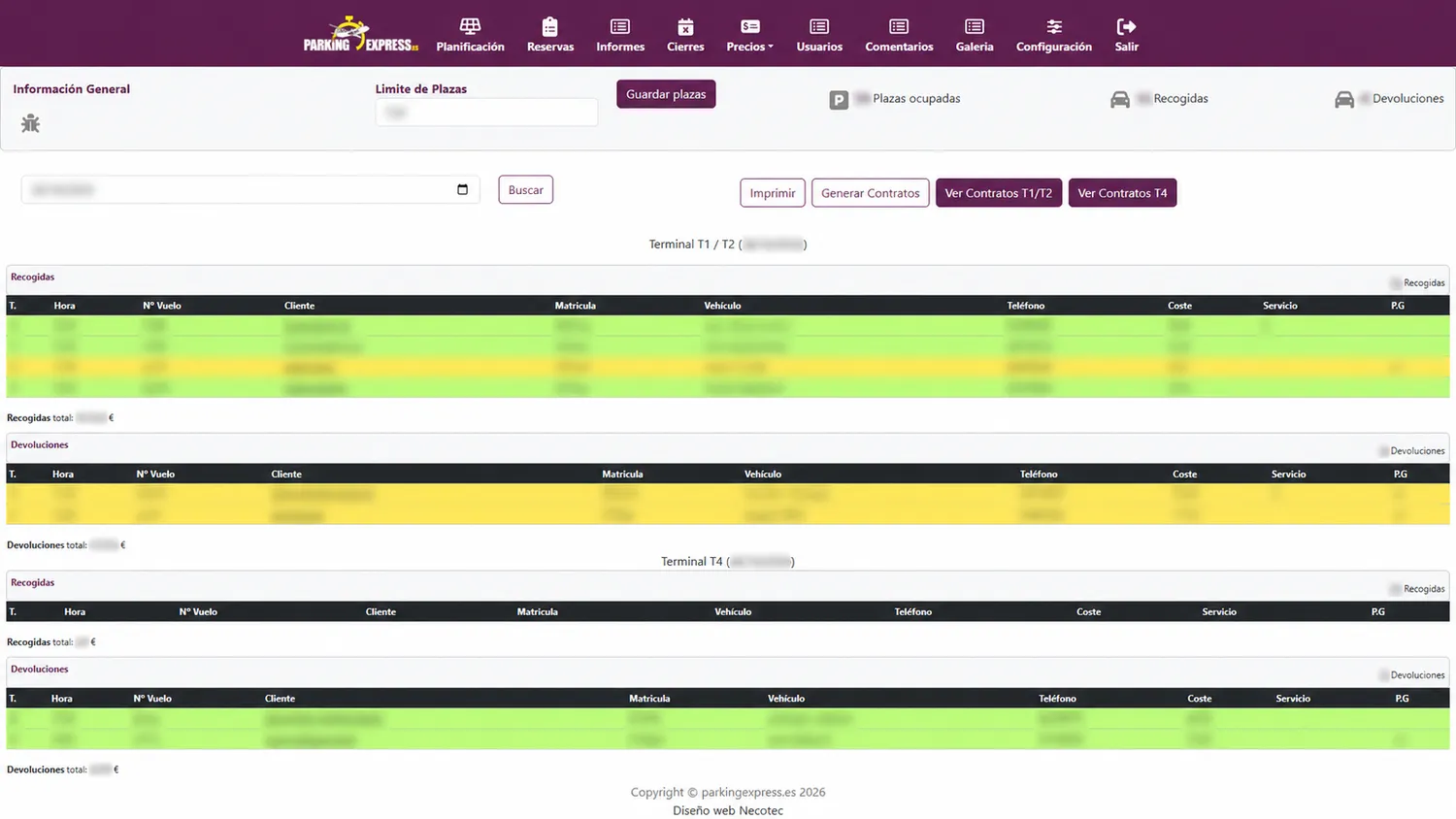This screenshot has height=819, width=1456.
Task: Open the Usuarios section
Action: point(819,35)
